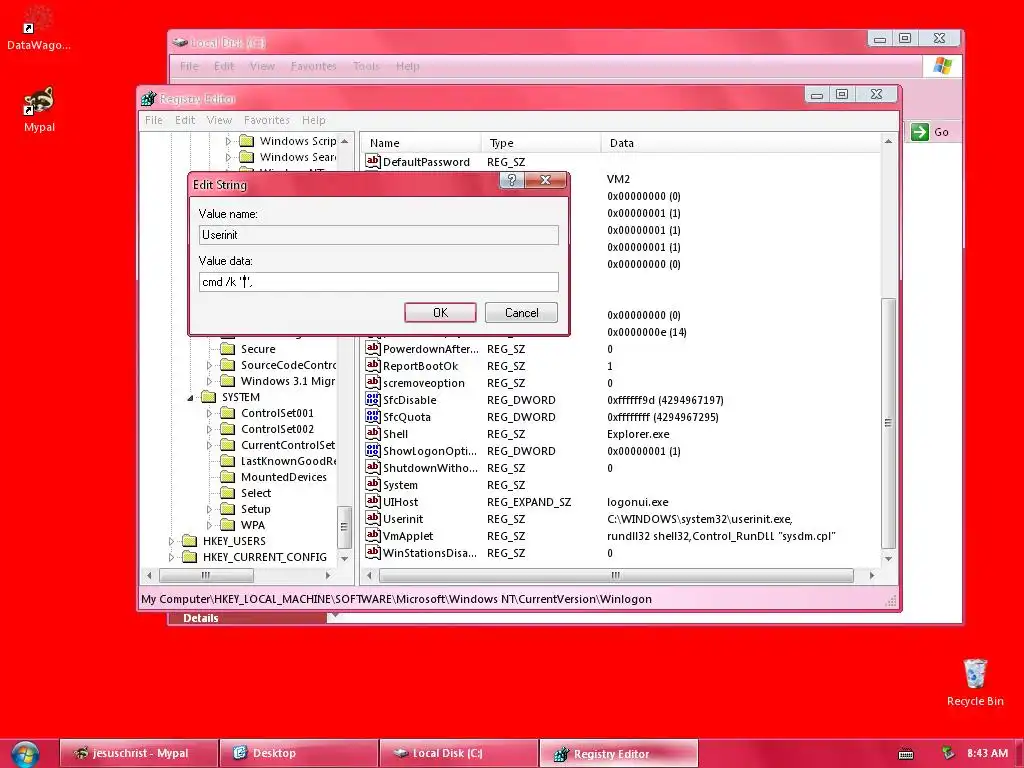Click the values list horizontal scrollbar thumb
The height and width of the screenshot is (768, 1024).
click(616, 575)
